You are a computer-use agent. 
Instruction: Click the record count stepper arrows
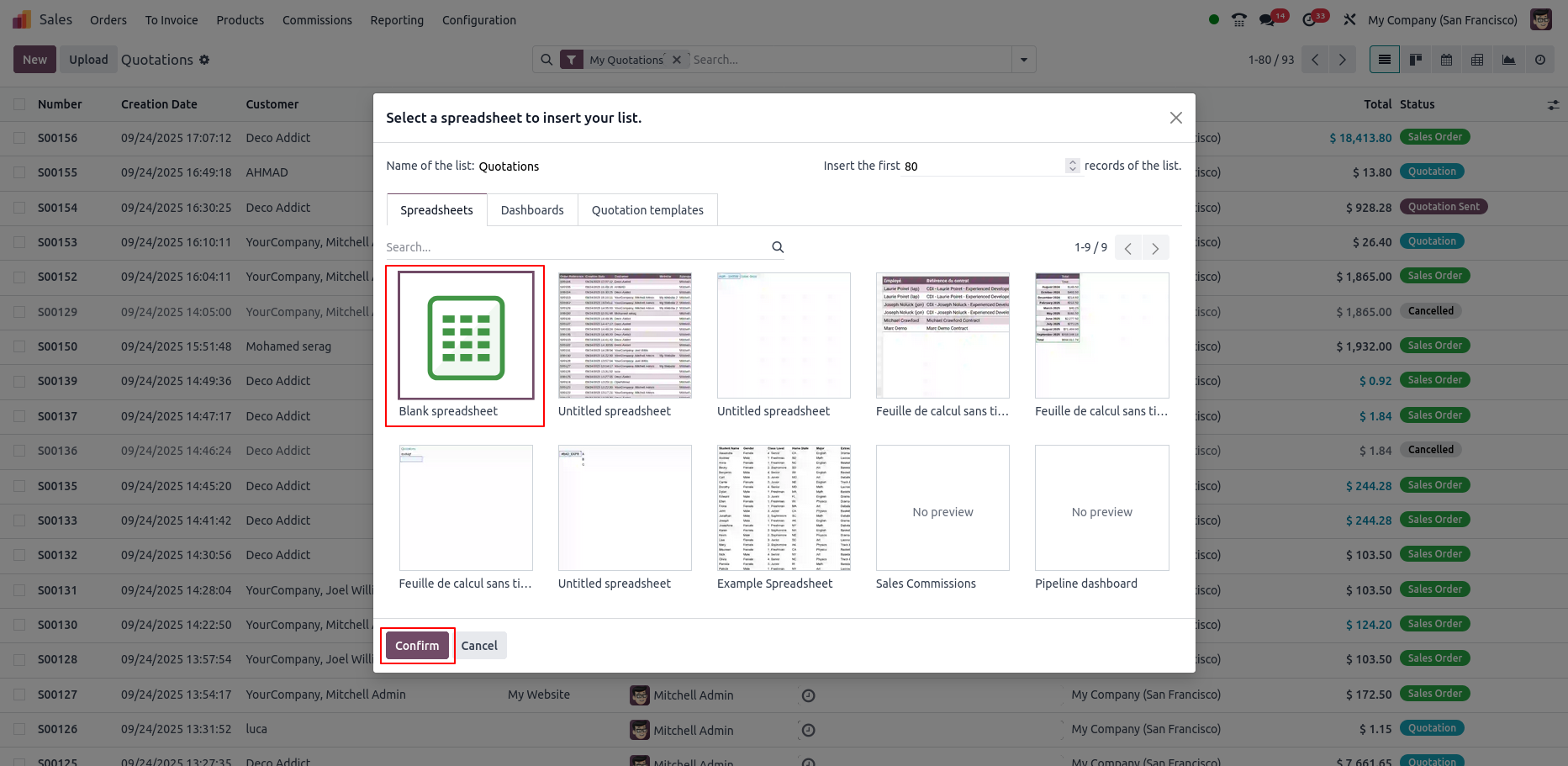pyautogui.click(x=1072, y=166)
